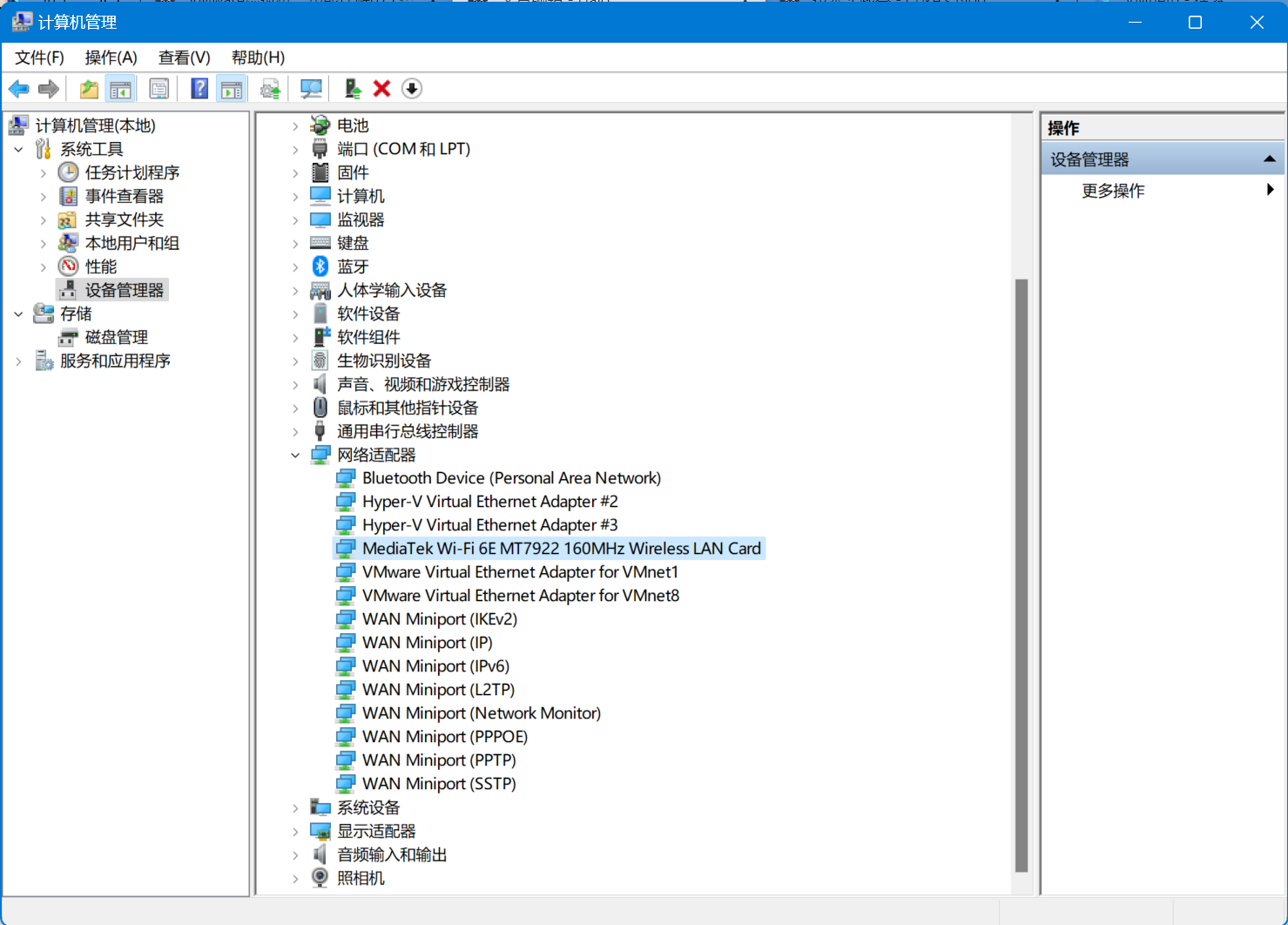Select WAN Miniport (IKEv2)
Screen dimensions: 1288x925
(440, 619)
